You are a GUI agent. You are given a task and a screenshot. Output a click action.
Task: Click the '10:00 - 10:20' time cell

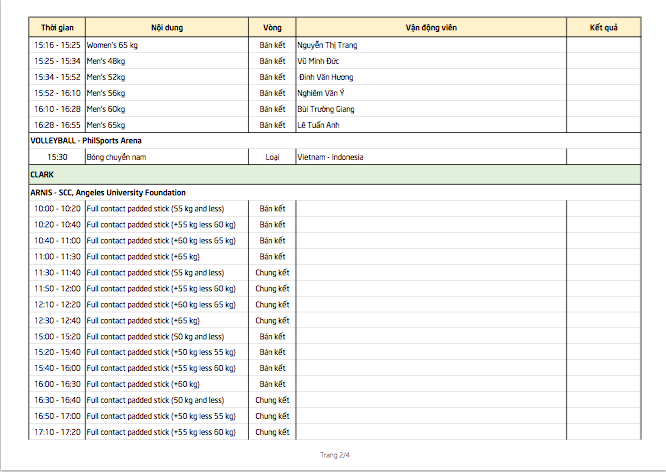[x=57, y=208]
